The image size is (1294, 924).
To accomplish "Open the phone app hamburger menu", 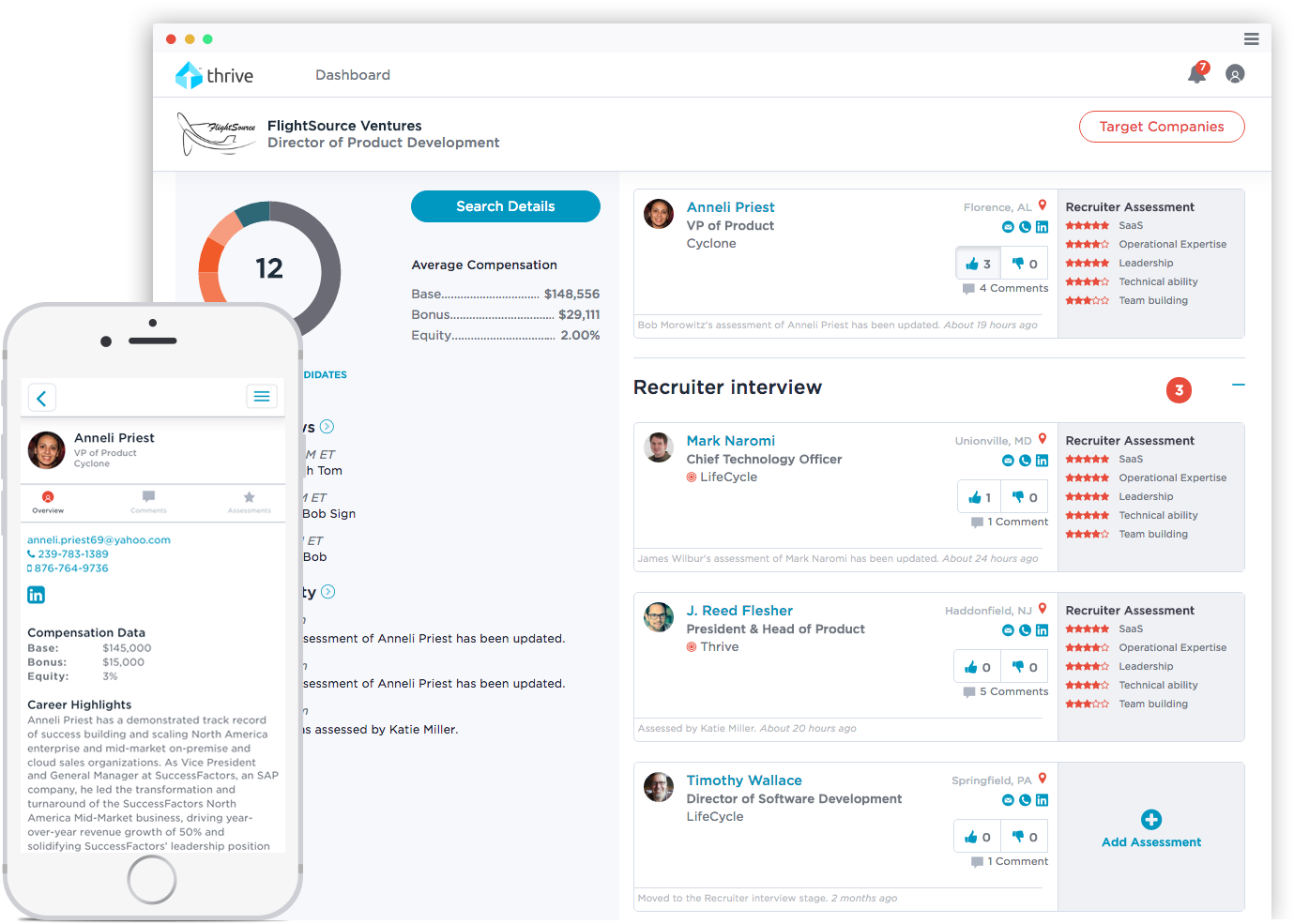I will coord(262,397).
